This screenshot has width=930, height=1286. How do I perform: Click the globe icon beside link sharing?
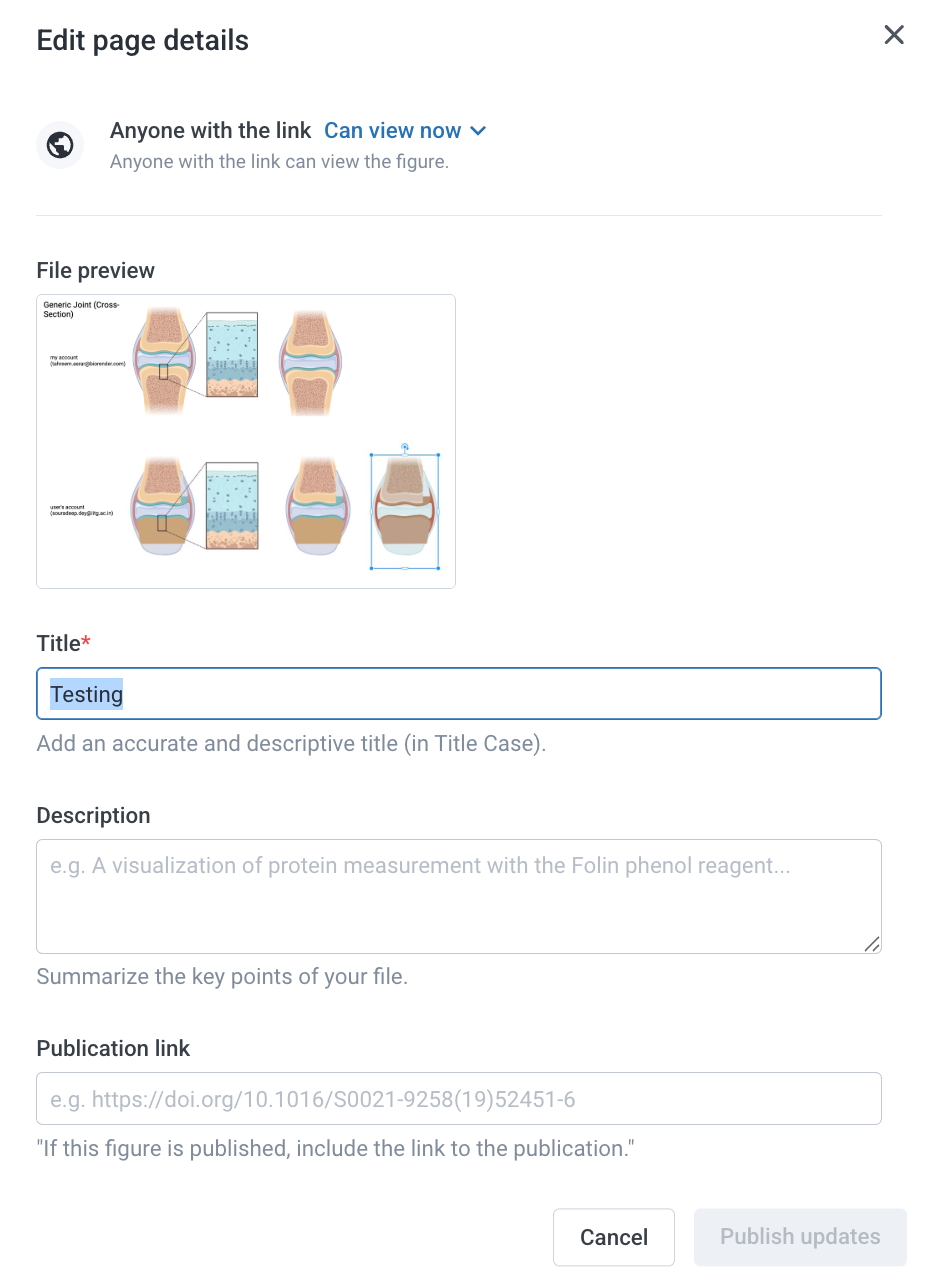(x=60, y=145)
